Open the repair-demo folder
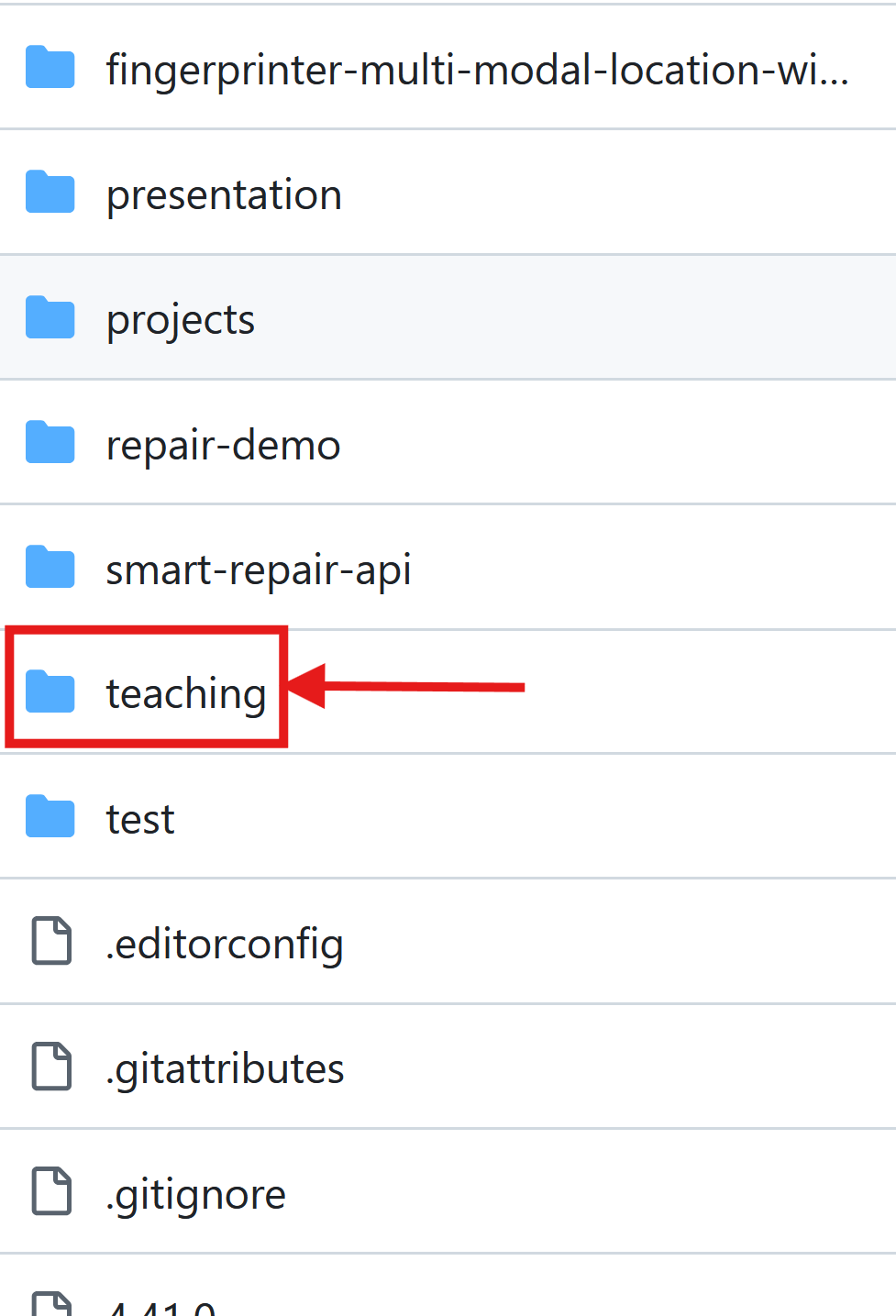The width and height of the screenshot is (896, 1316). 223,443
